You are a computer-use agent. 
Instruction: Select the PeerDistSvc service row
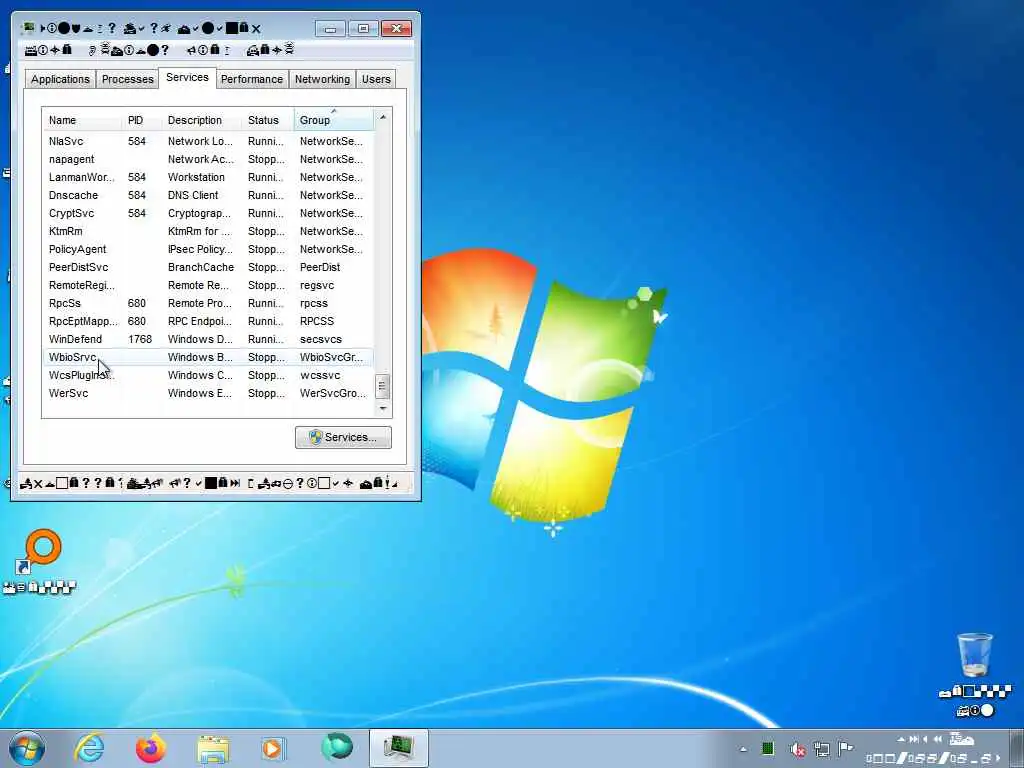click(x=208, y=267)
